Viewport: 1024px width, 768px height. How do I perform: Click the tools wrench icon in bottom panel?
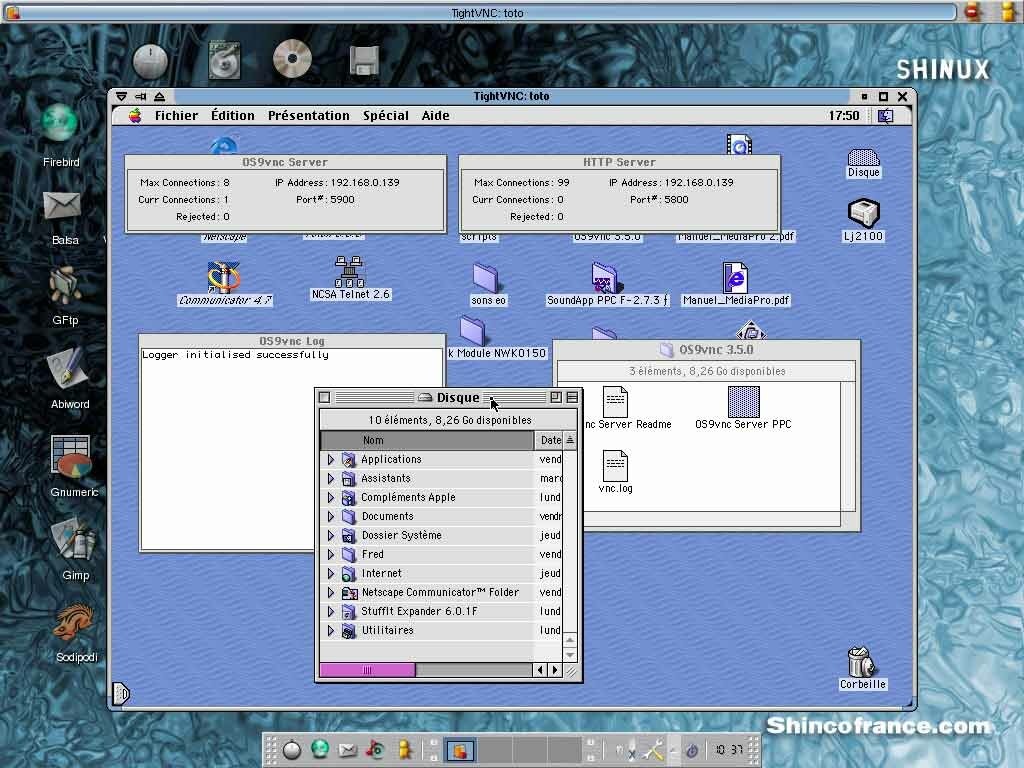[652, 750]
